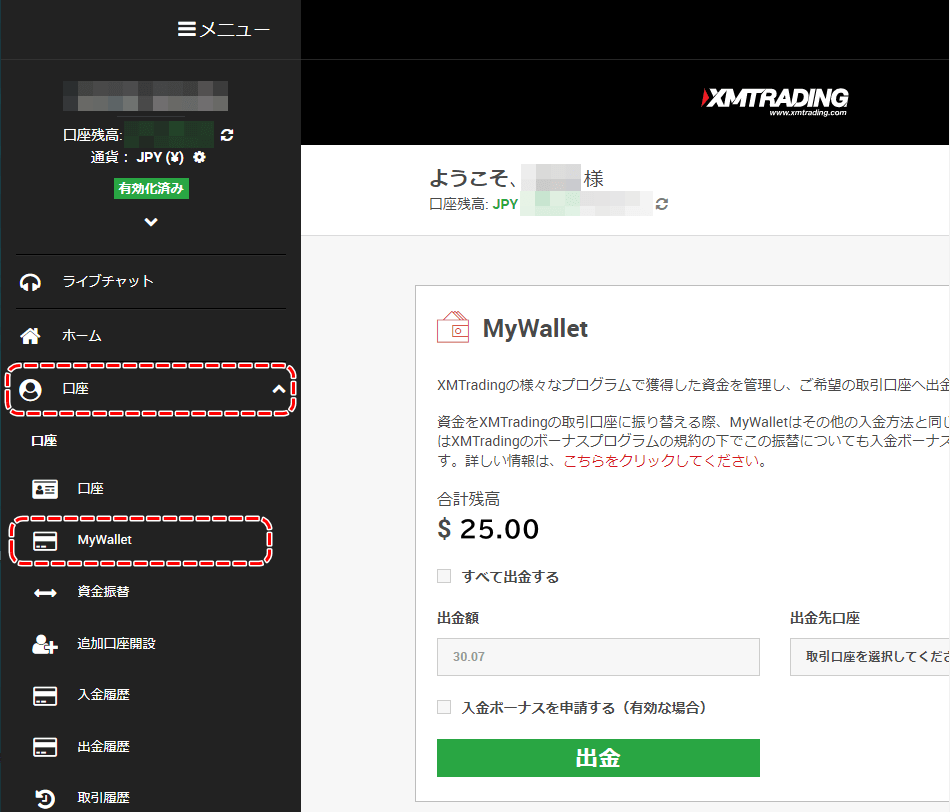Click the XMTRADING logo
Screen dimensions: 950x812
click(x=774, y=101)
